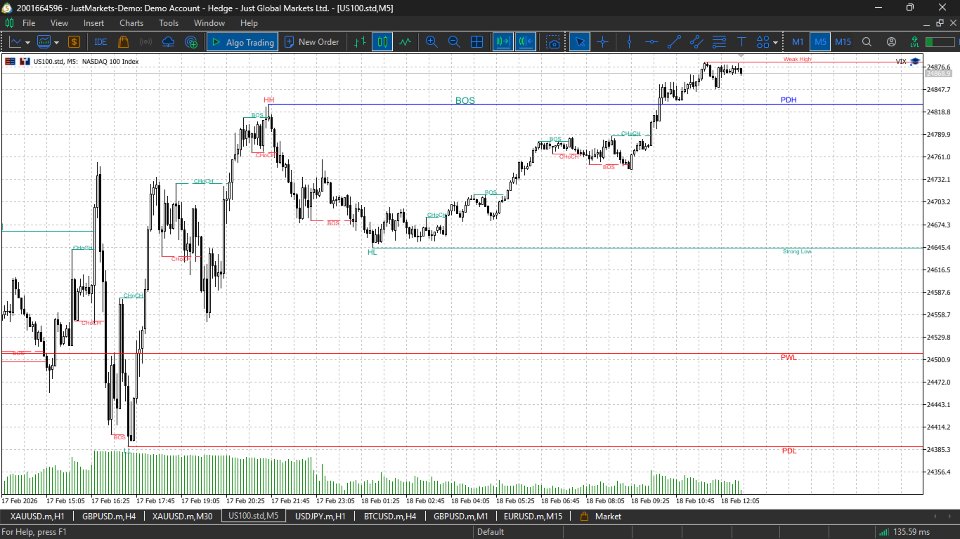The image size is (960, 539).
Task: Select the text label T tool
Action: point(741,42)
